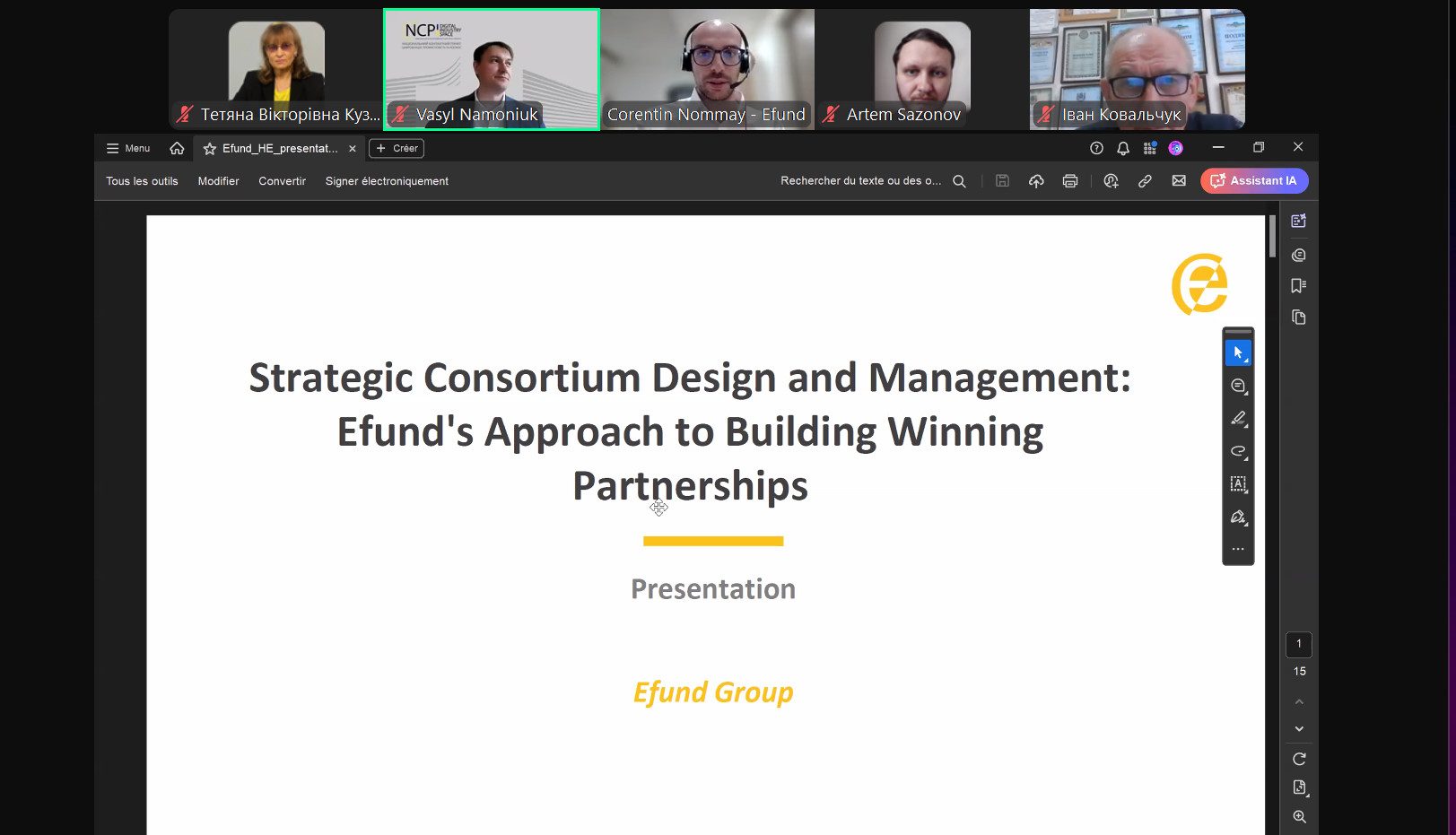
Task: Open the bookmarks panel icon
Action: 1298,286
